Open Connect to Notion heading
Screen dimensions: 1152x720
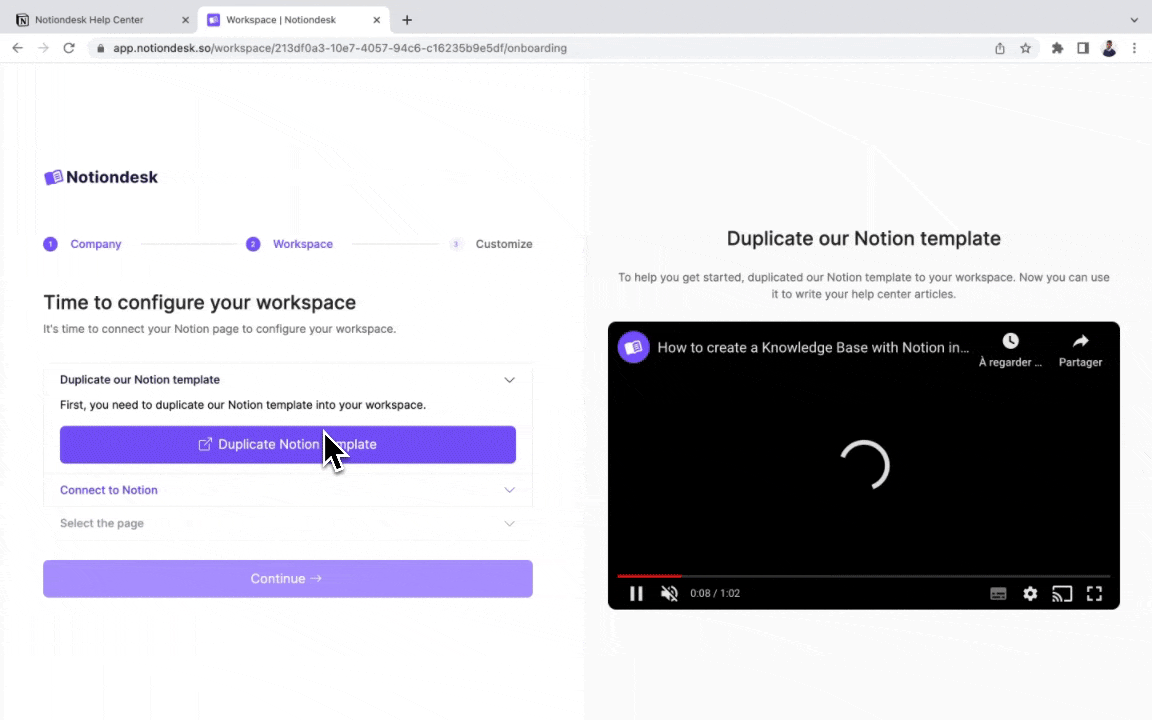(x=109, y=490)
